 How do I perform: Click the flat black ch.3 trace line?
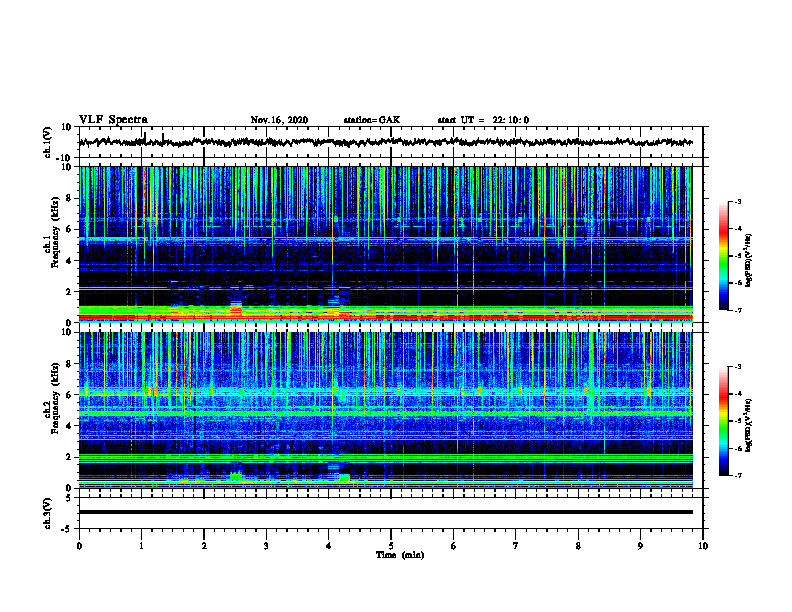coord(385,512)
